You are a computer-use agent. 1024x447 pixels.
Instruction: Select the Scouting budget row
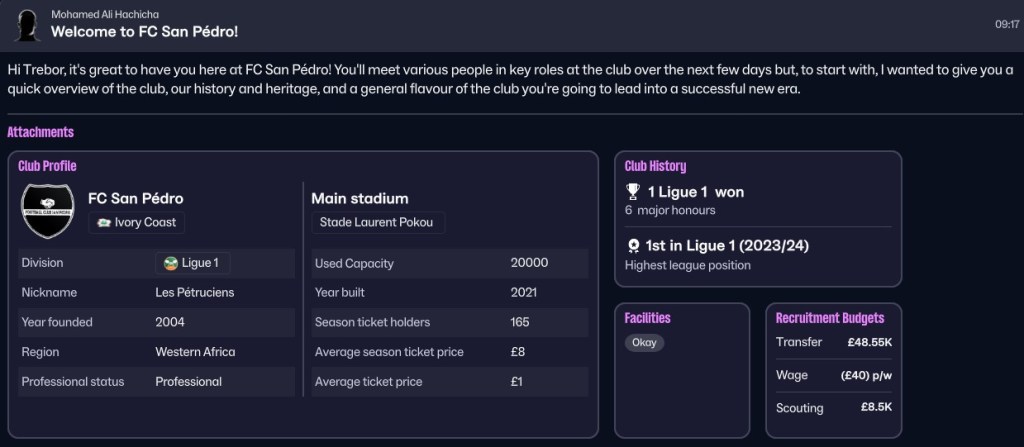[x=834, y=408]
